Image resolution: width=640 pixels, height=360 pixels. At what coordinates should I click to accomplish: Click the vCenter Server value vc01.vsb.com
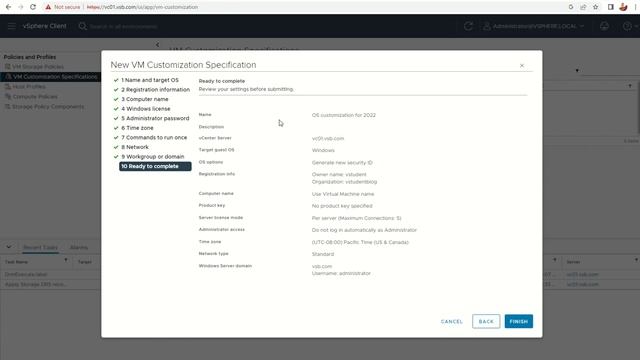[x=328, y=138]
